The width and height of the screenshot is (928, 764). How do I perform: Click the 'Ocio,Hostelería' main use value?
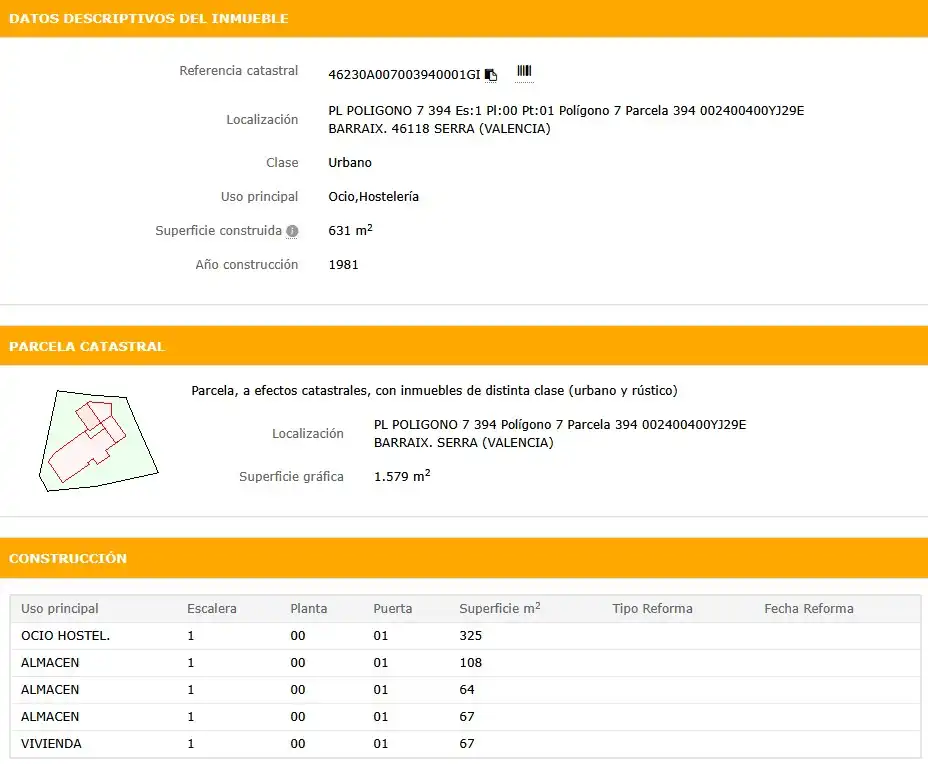[373, 196]
